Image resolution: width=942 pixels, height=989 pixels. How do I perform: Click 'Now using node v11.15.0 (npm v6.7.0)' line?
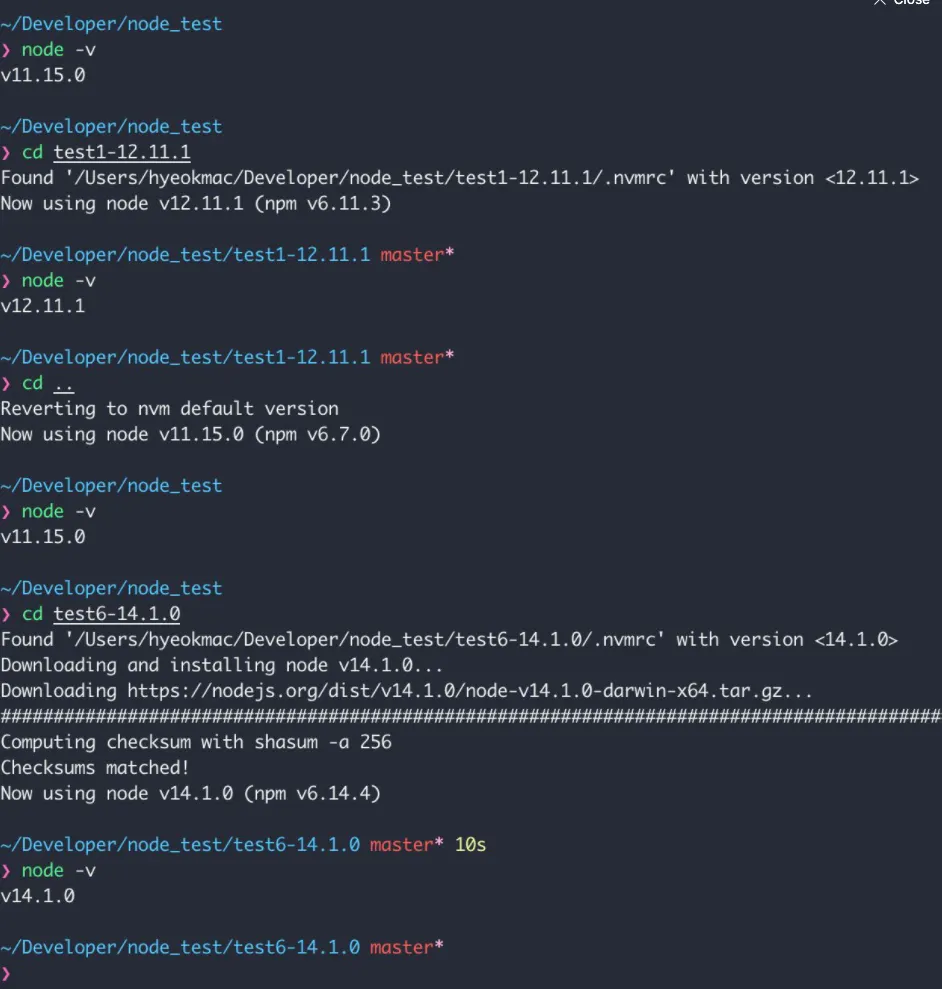[191, 434]
